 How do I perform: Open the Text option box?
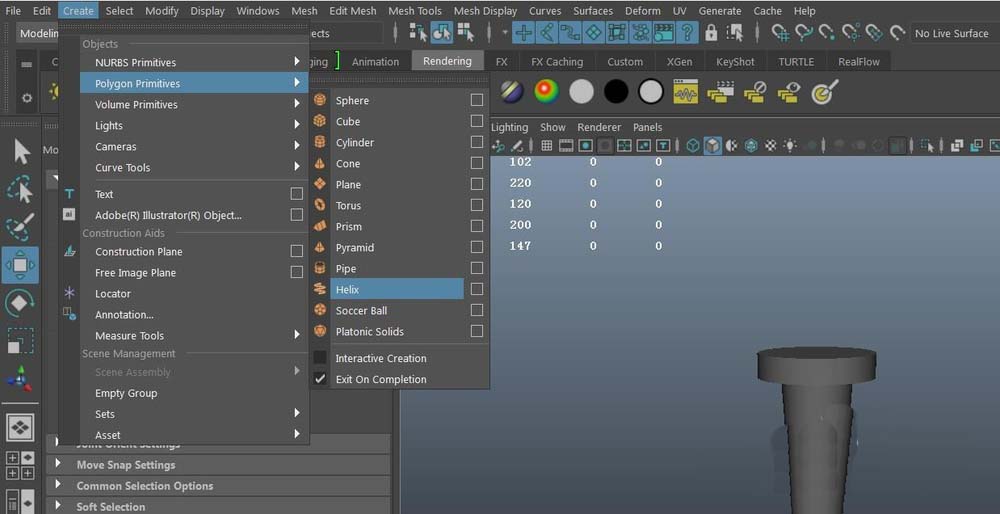(297, 194)
